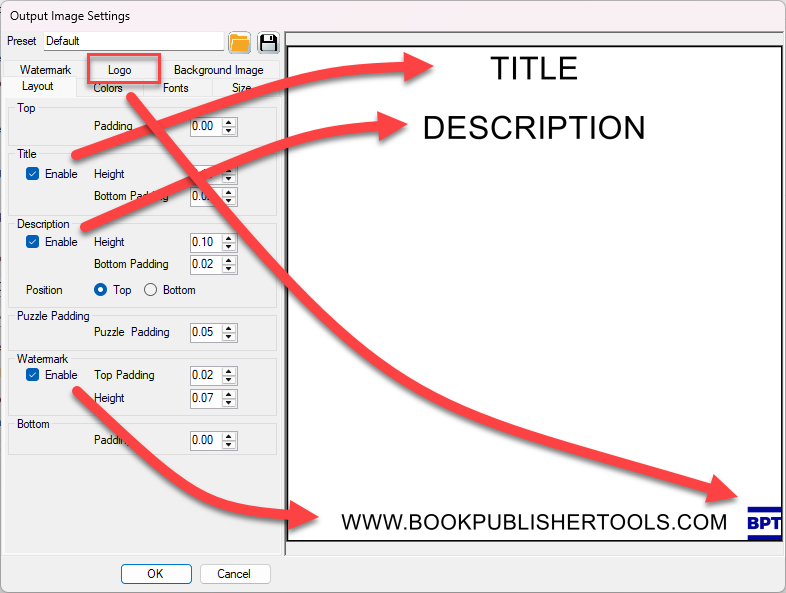Select the Layout tab
Viewport: 786px width, 593px height.
tap(38, 86)
